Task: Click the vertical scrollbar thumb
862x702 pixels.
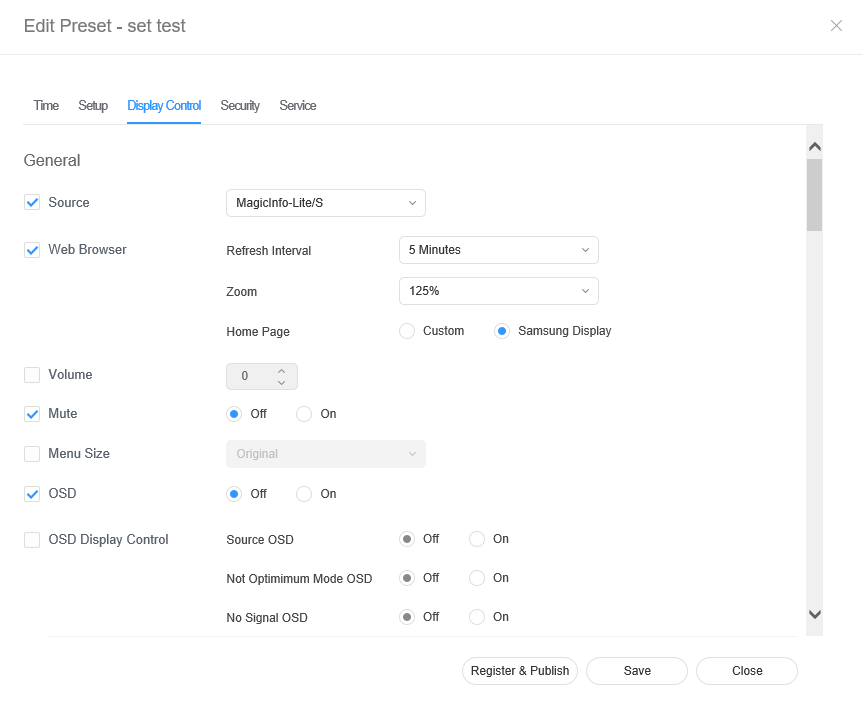Action: 814,195
